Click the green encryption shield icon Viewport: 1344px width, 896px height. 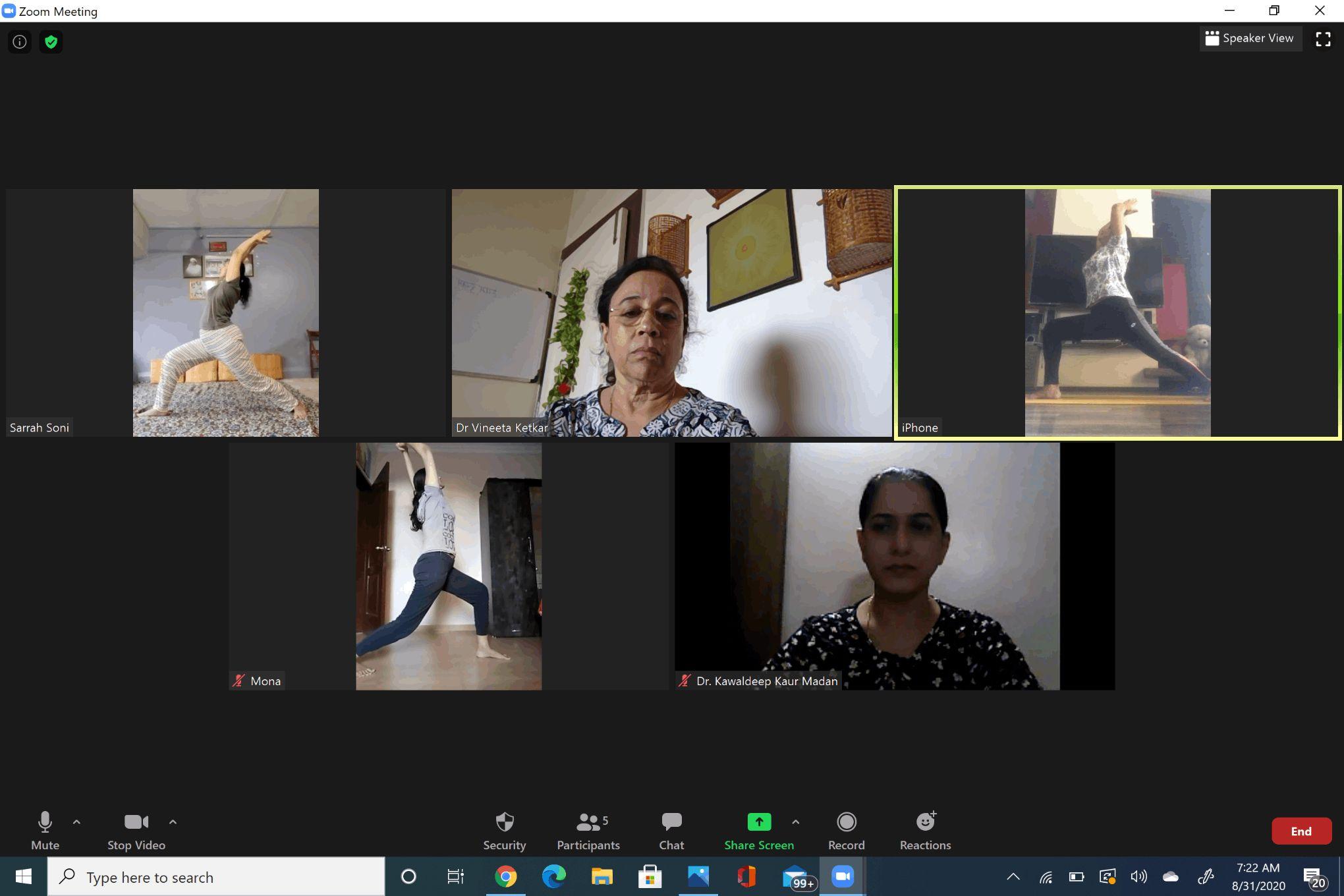coord(51,42)
